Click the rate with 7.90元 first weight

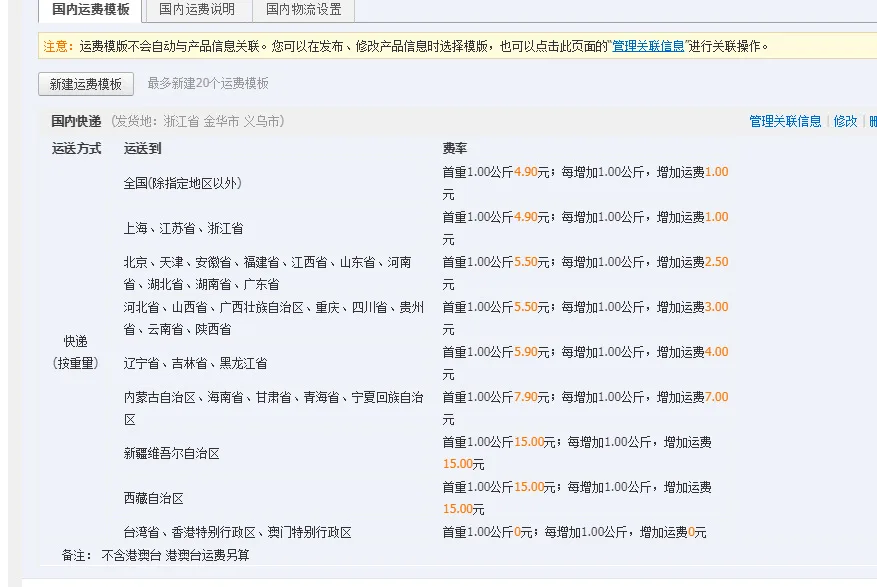[585, 408]
